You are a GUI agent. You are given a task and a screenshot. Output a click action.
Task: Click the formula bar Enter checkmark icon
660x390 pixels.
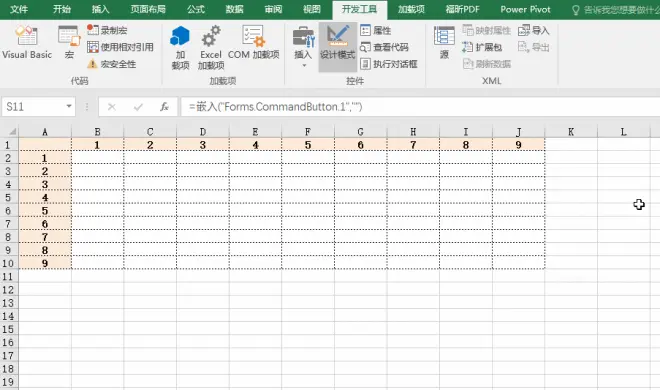click(x=138, y=107)
